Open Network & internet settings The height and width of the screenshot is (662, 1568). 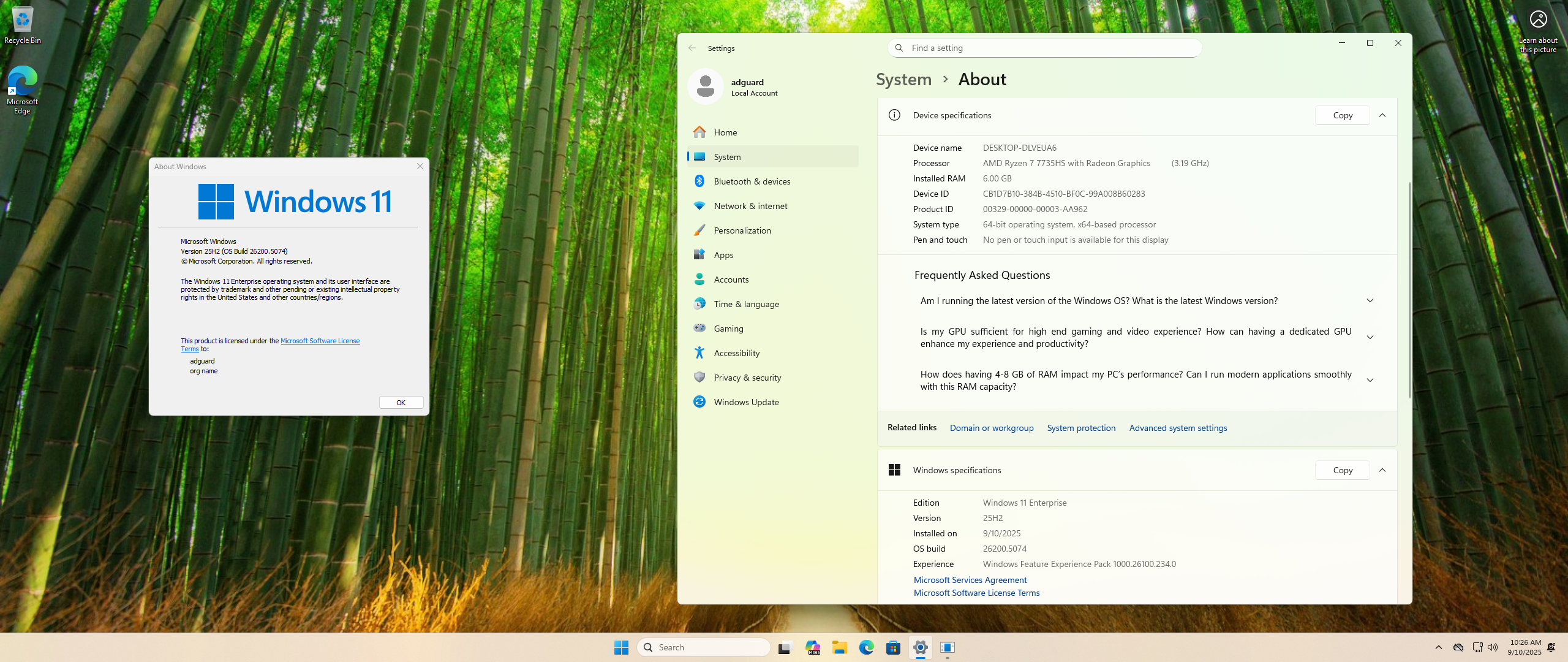coord(772,206)
